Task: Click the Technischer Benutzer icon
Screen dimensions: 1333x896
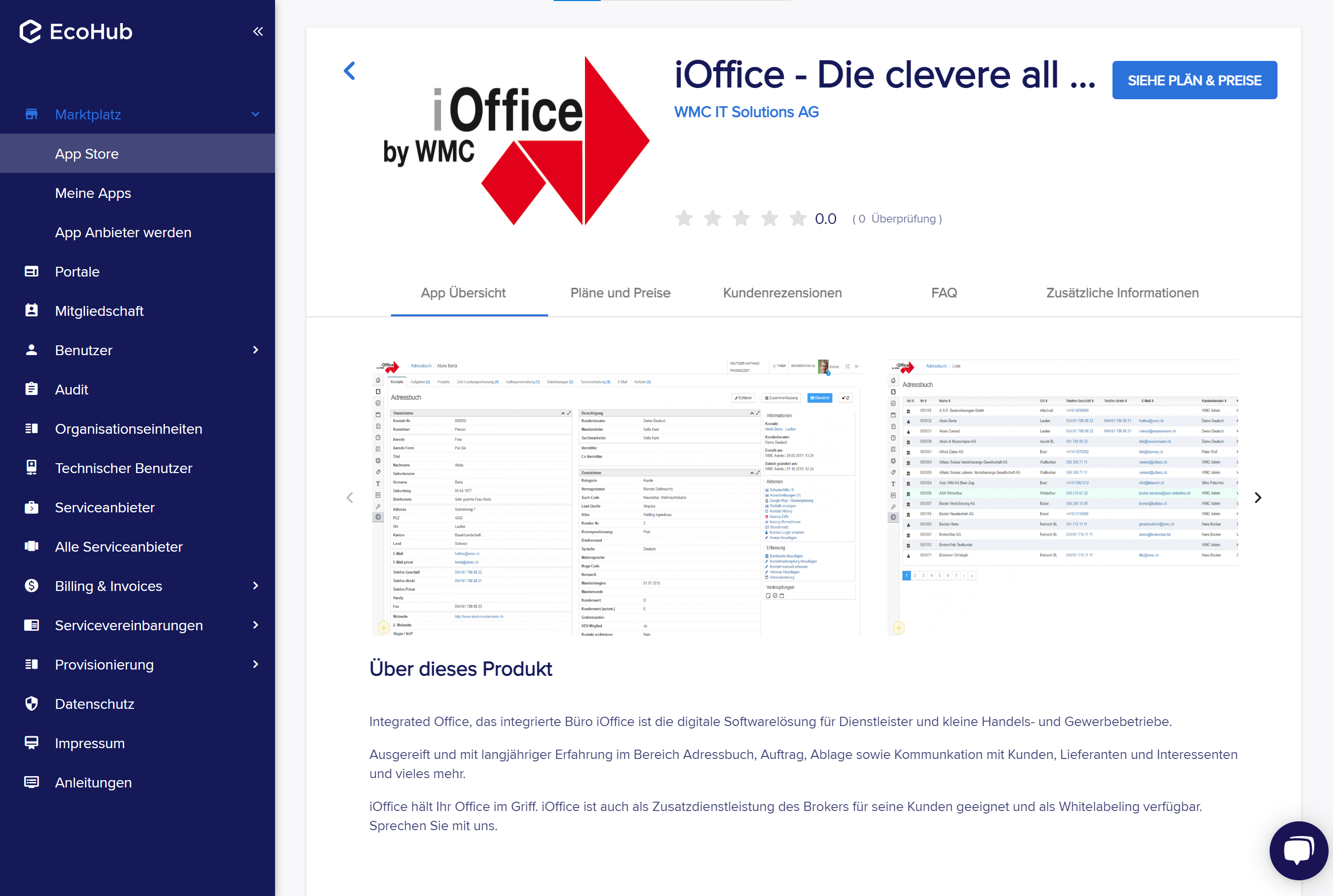Action: [x=31, y=468]
